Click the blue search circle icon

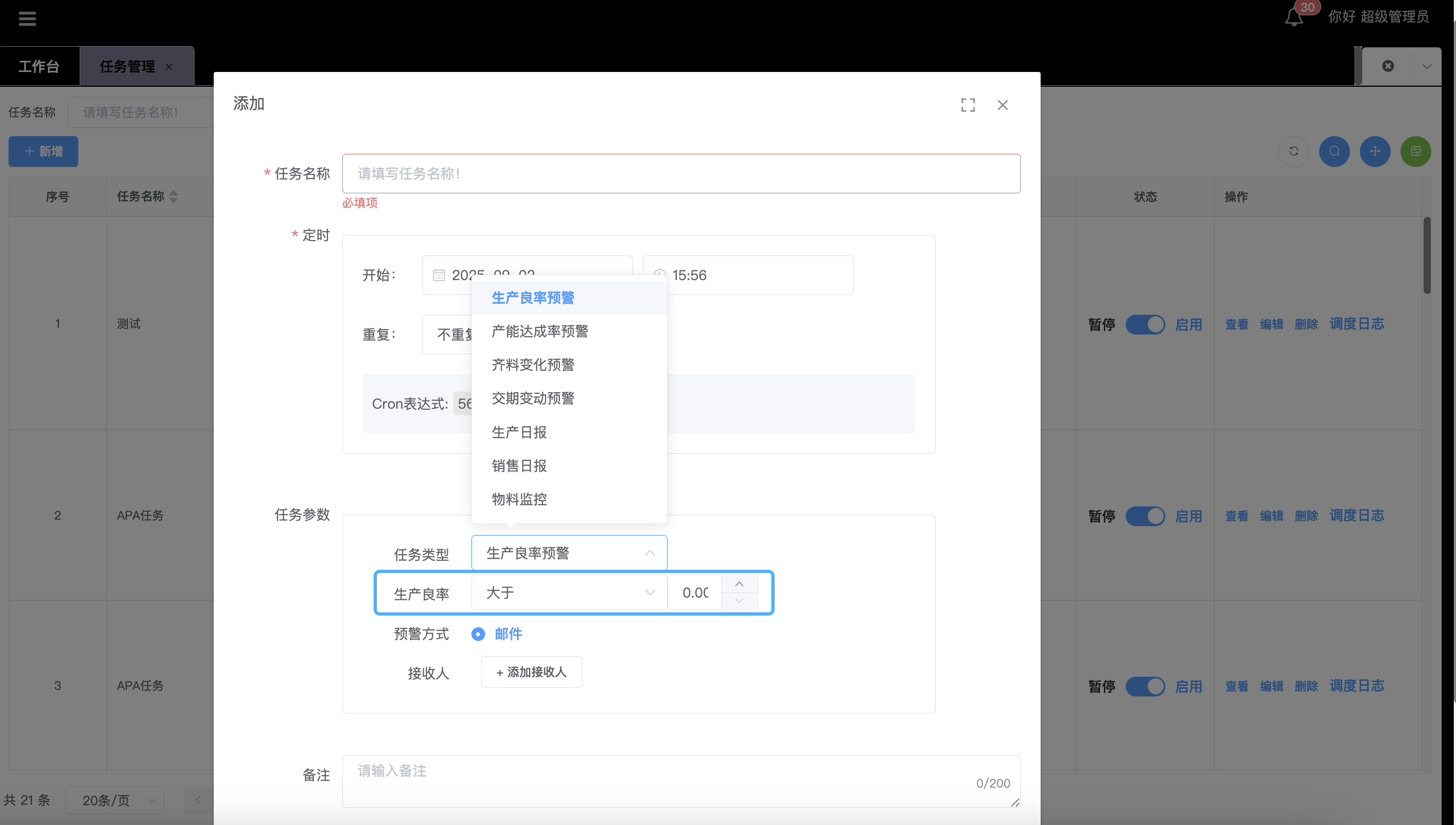click(1334, 151)
